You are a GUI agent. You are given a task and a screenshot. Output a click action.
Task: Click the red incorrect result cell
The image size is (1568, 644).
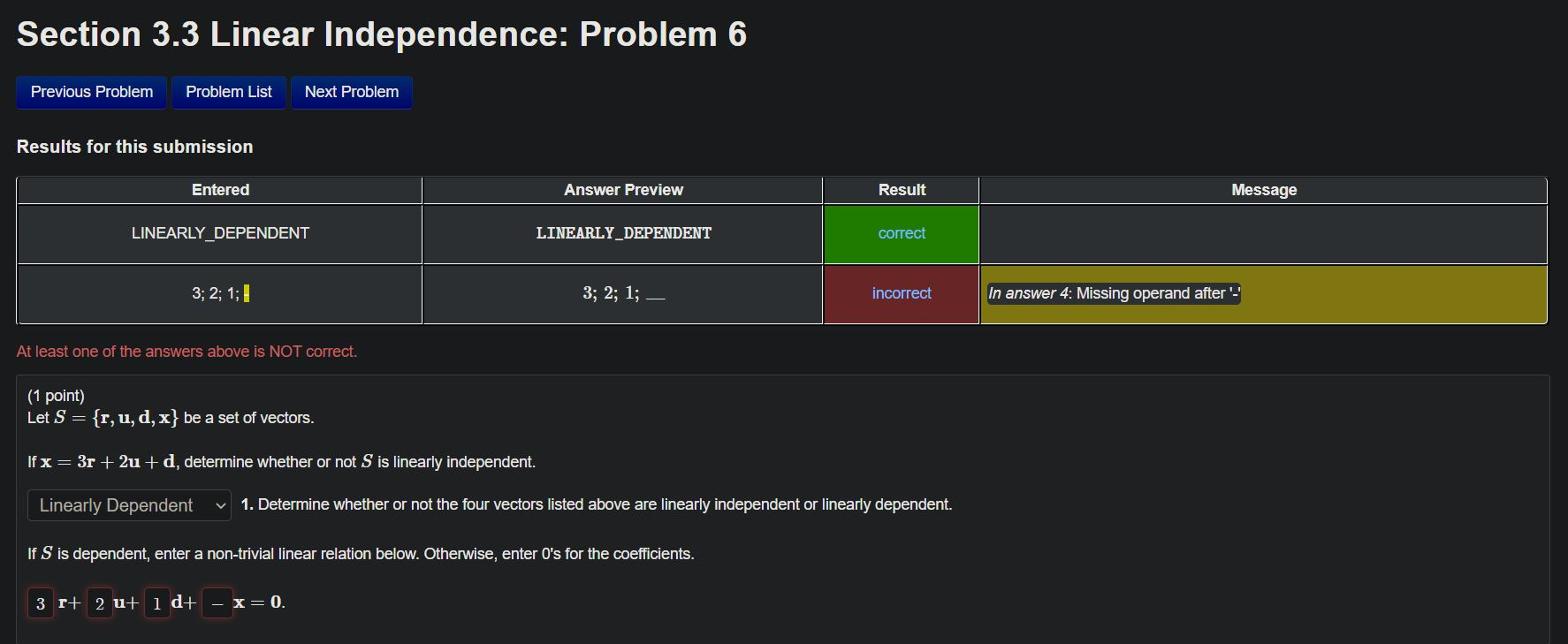(901, 293)
